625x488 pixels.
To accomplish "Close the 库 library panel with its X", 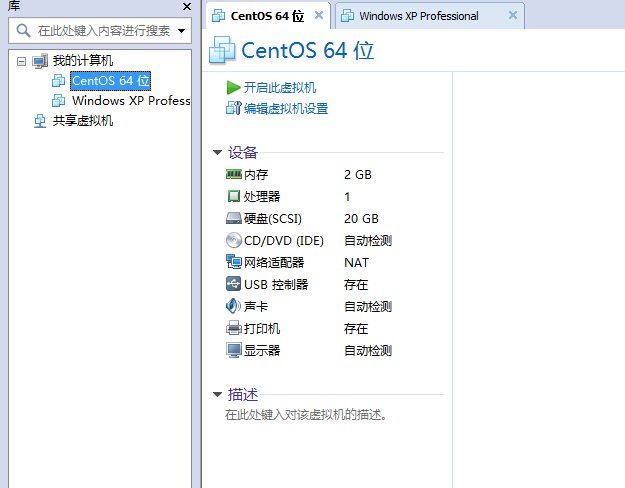I will click(187, 6).
